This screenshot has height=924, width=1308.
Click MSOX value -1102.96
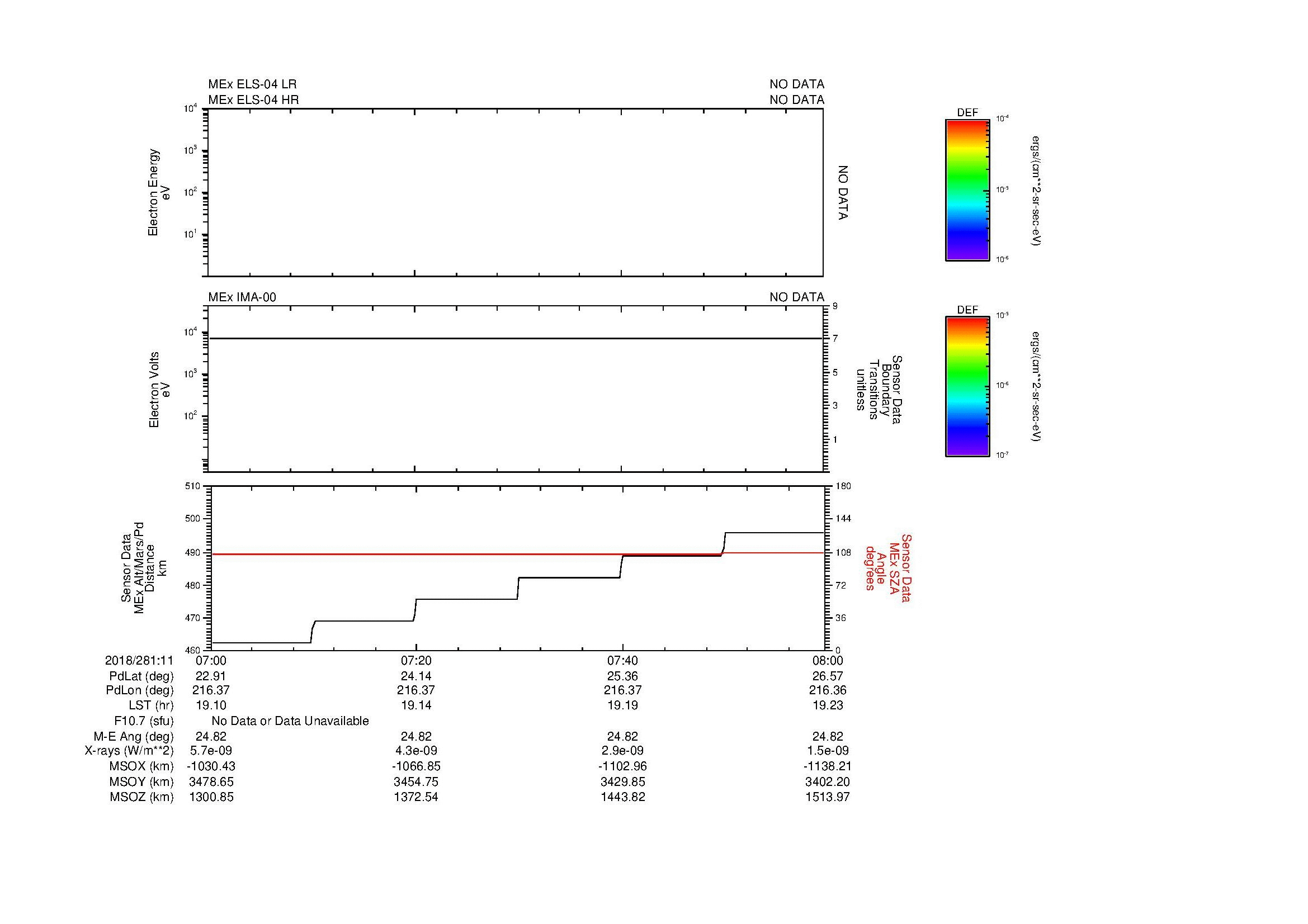tap(622, 767)
